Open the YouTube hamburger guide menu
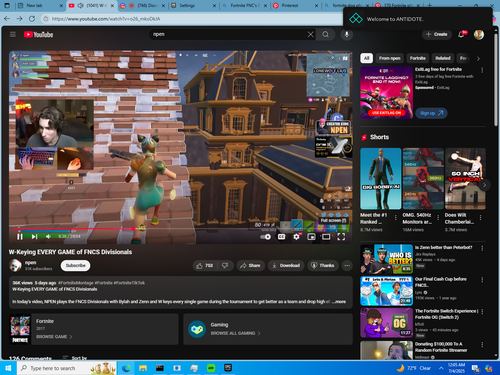The width and height of the screenshot is (500, 375). pyautogui.click(x=13, y=34)
